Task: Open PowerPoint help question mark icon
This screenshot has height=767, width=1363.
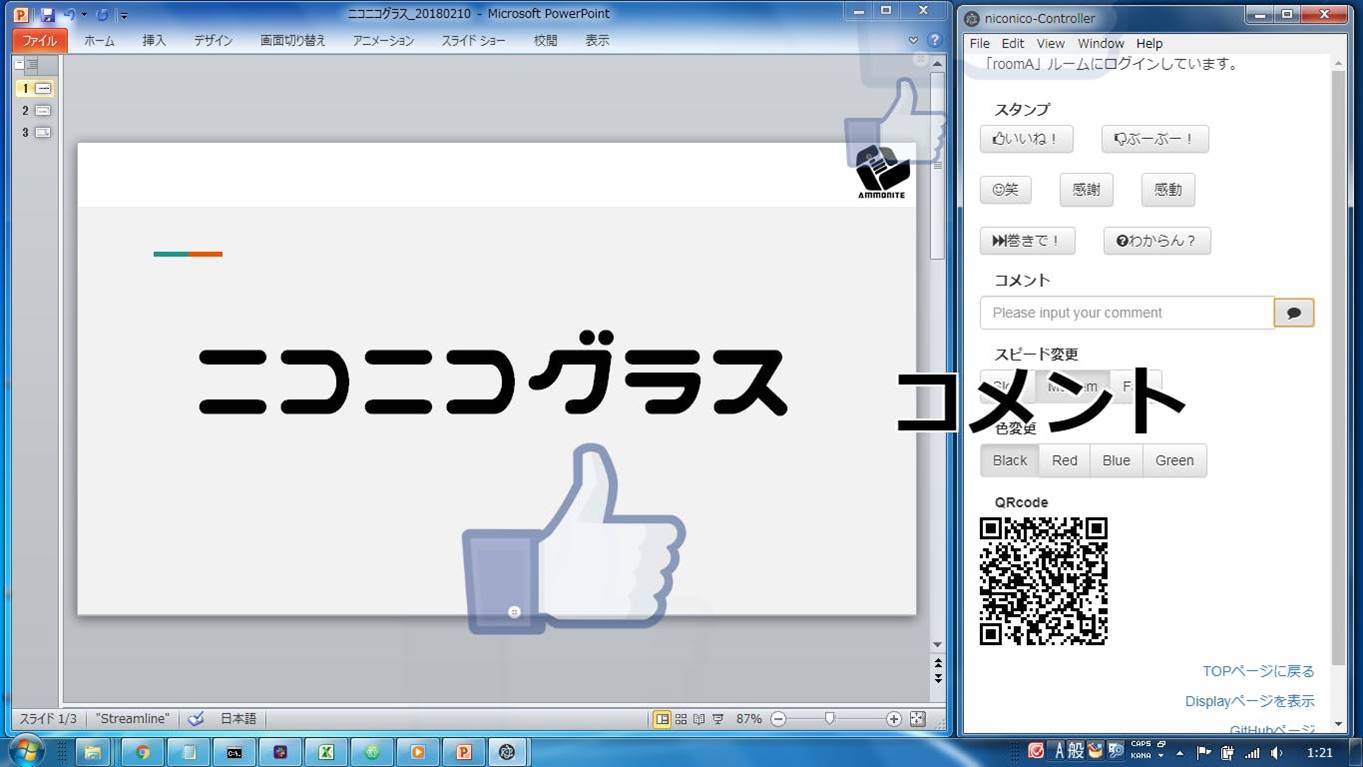Action: tap(935, 41)
